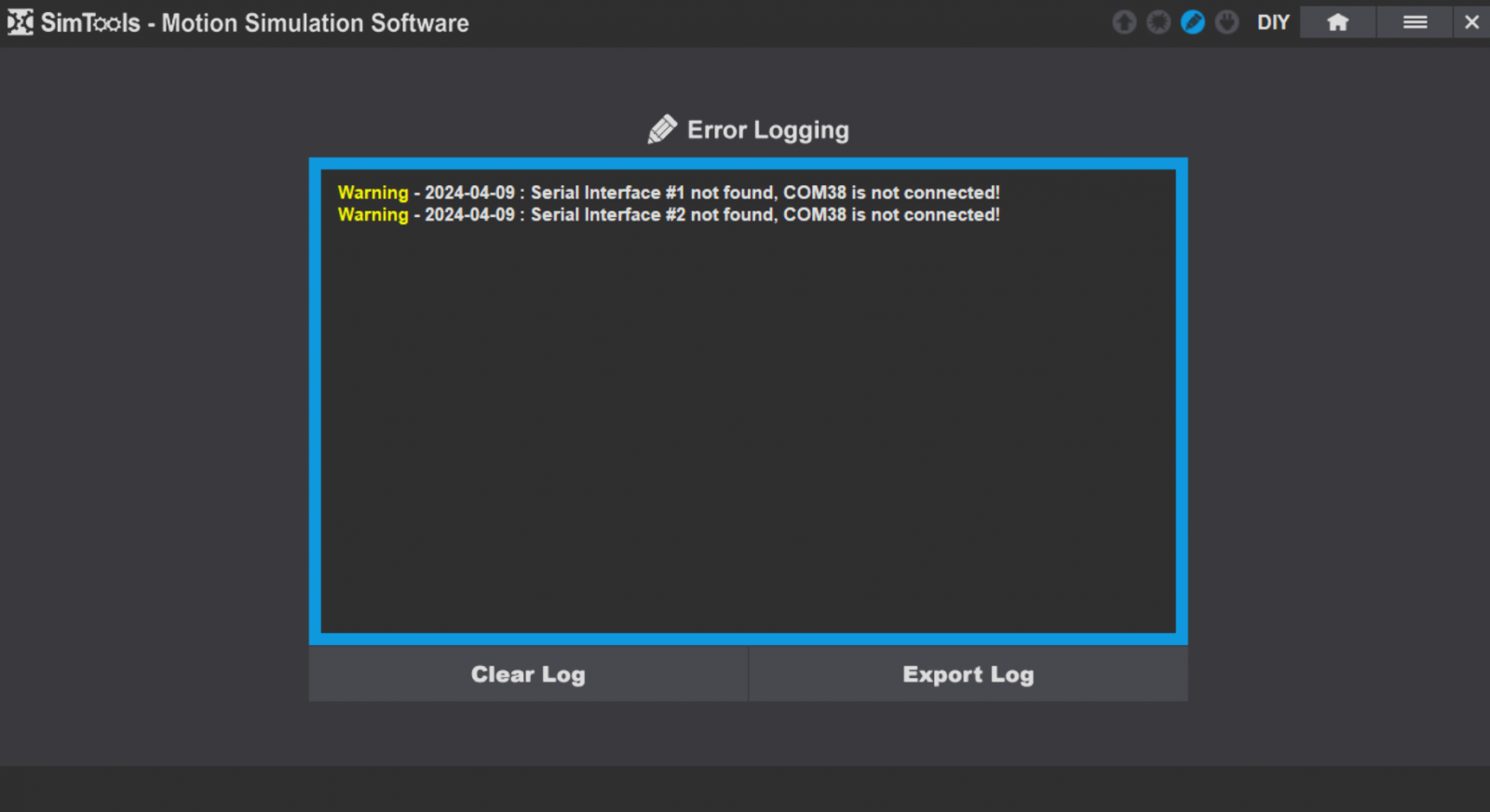The width and height of the screenshot is (1490, 812).
Task: Click the power plug connection icon
Action: (1227, 22)
